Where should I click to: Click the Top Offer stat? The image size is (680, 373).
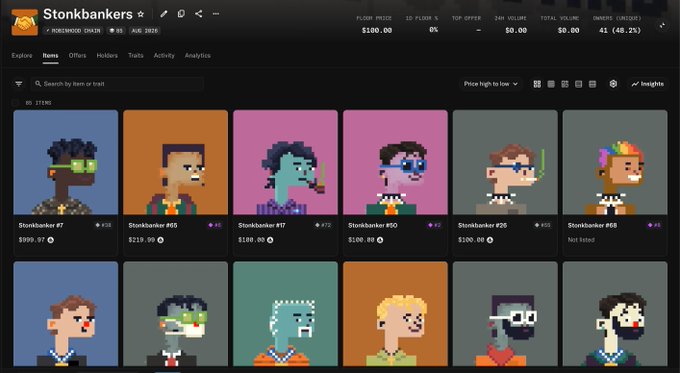tap(466, 25)
